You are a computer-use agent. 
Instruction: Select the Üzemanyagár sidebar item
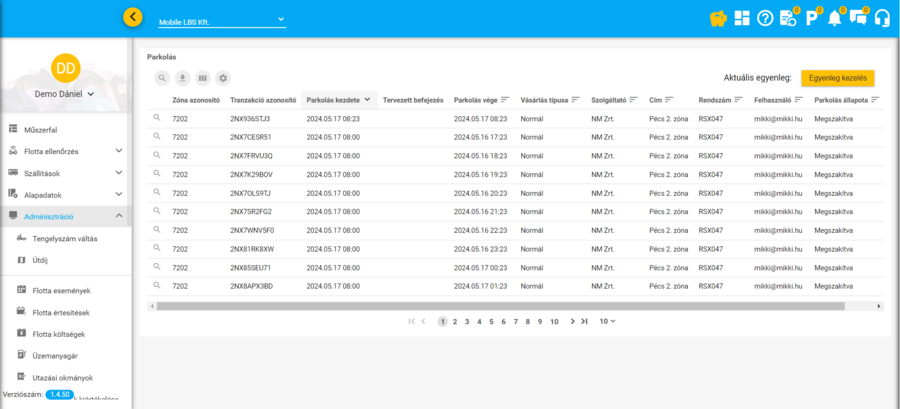click(x=55, y=355)
